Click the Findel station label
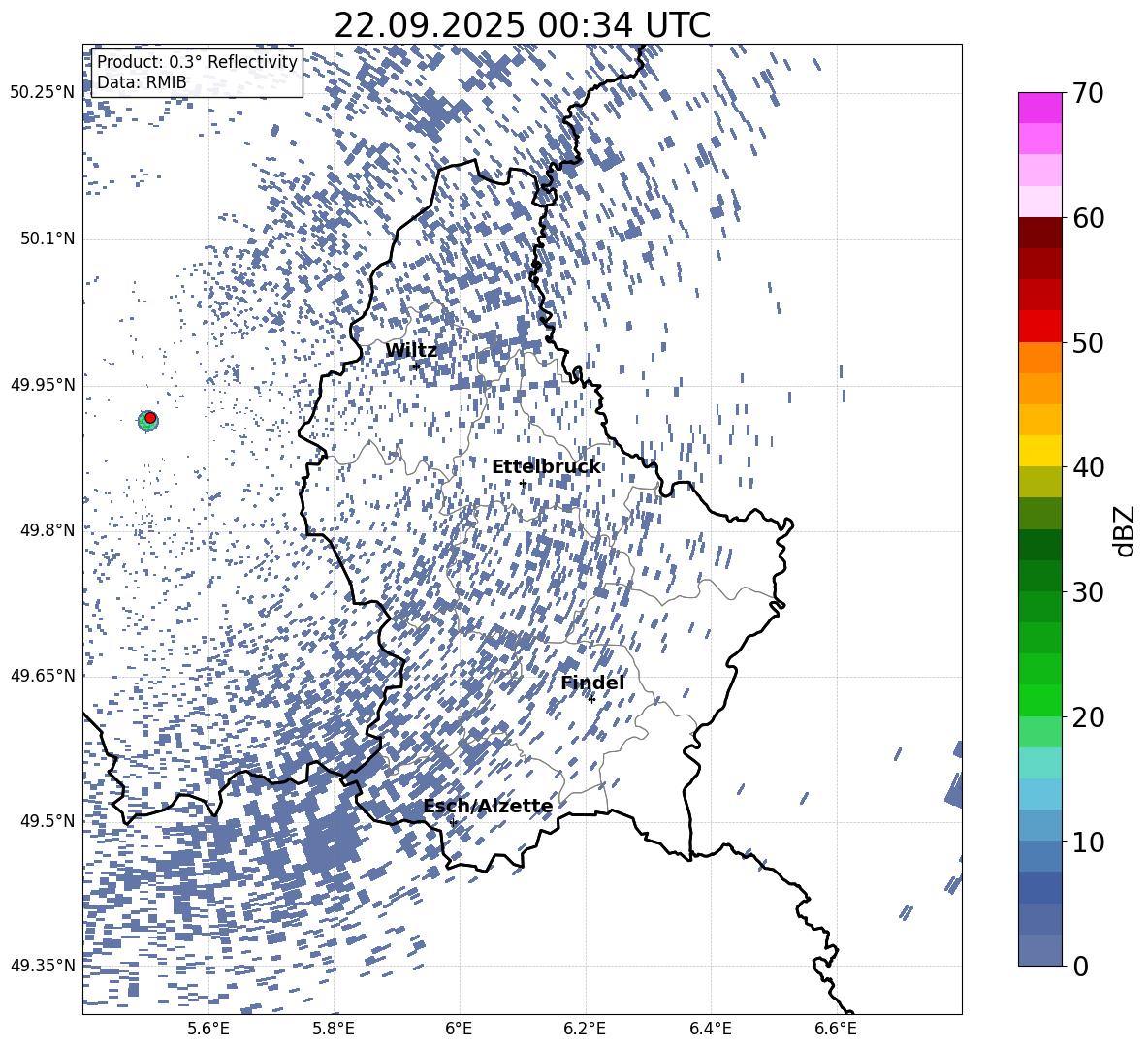The image size is (1148, 1048). tap(593, 683)
